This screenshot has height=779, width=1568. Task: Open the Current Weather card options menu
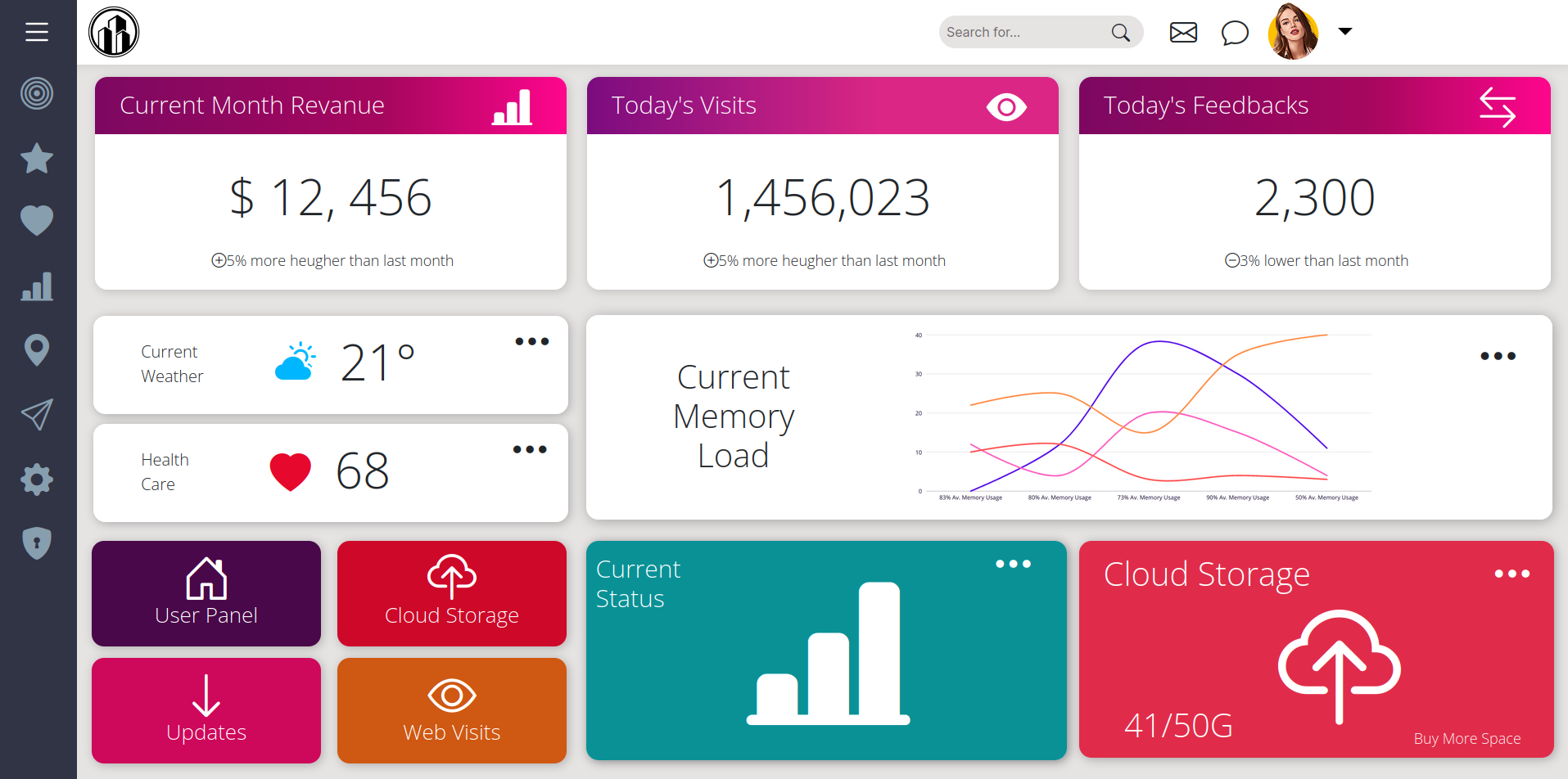point(531,341)
